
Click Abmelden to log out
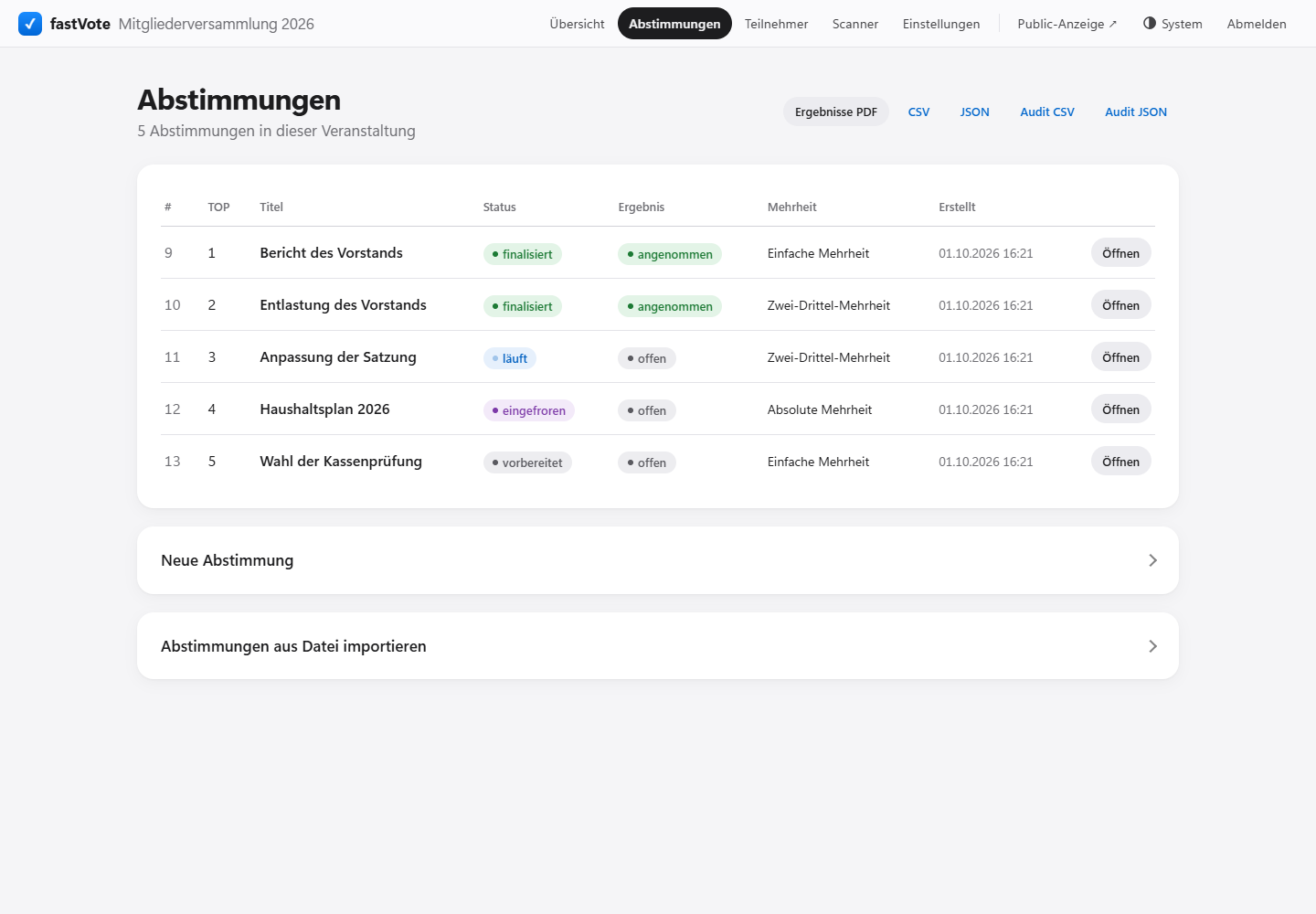(x=1257, y=24)
